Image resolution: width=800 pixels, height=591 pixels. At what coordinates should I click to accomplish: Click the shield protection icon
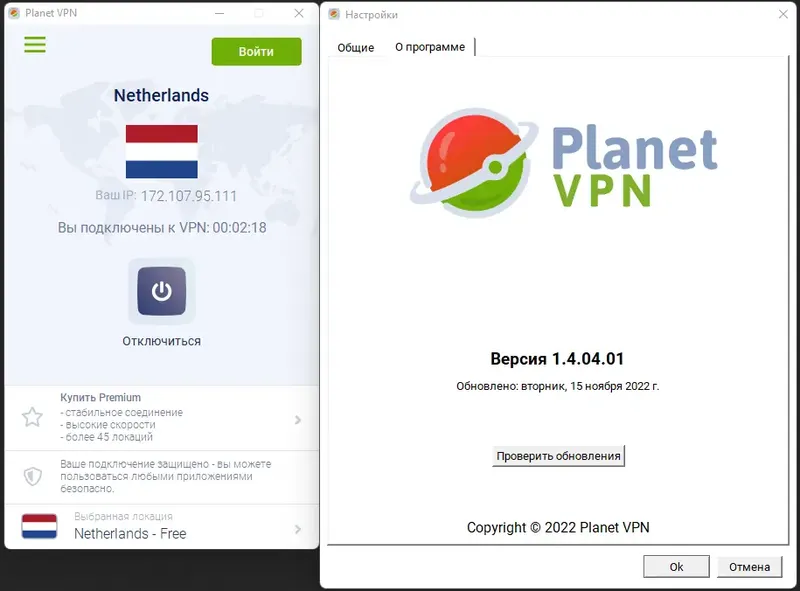coord(33,476)
